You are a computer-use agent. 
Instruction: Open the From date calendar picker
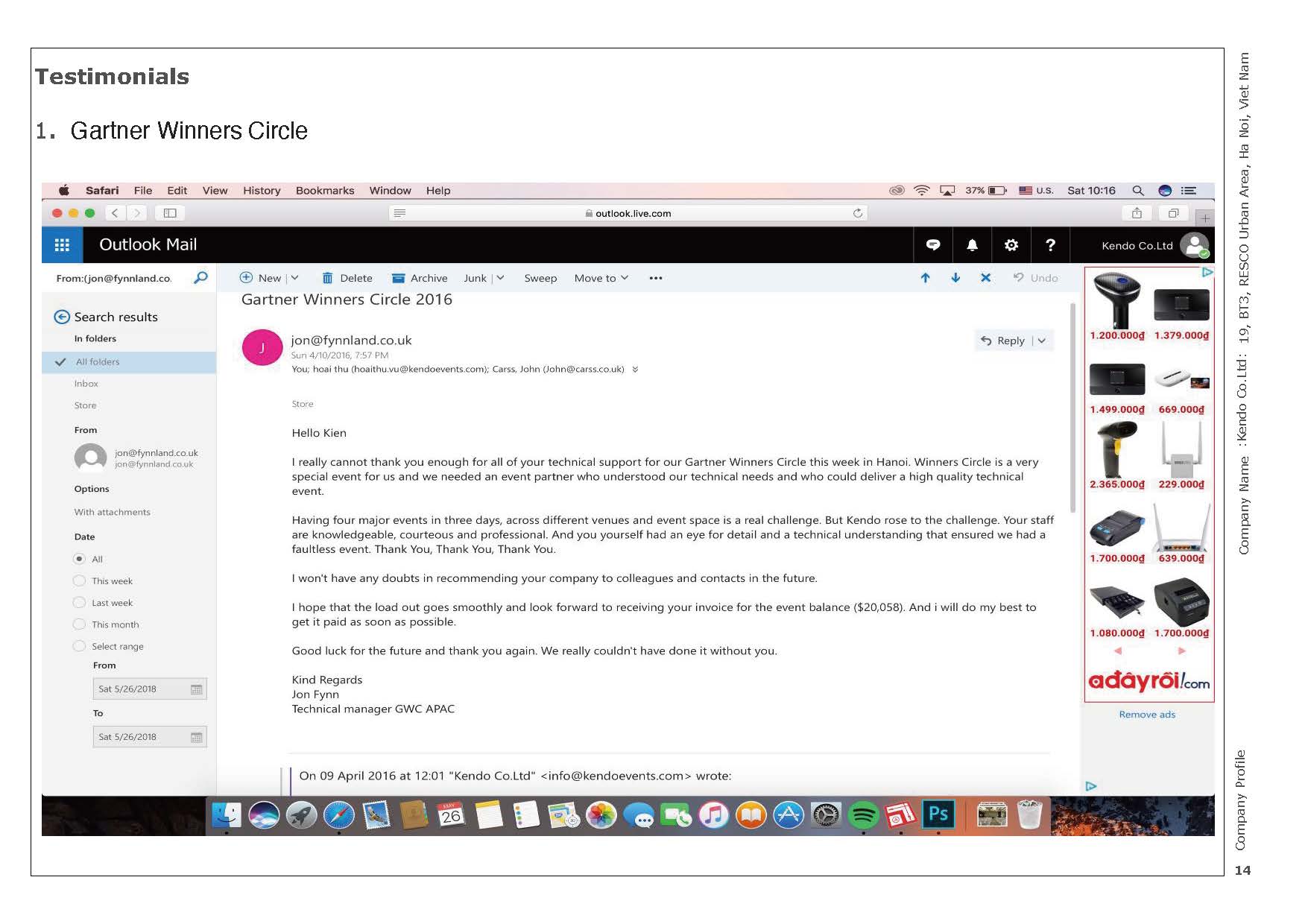[197, 689]
